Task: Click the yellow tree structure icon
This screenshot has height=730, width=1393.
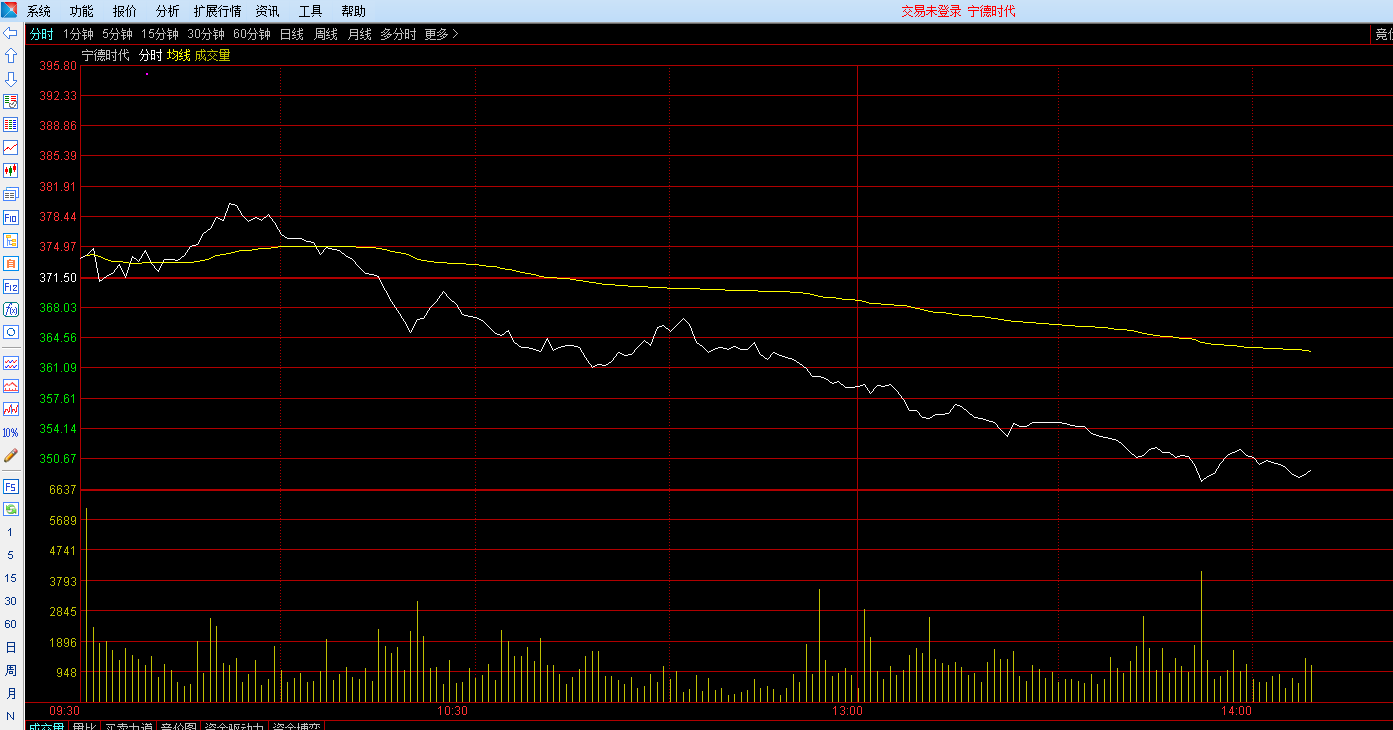Action: click(x=11, y=240)
